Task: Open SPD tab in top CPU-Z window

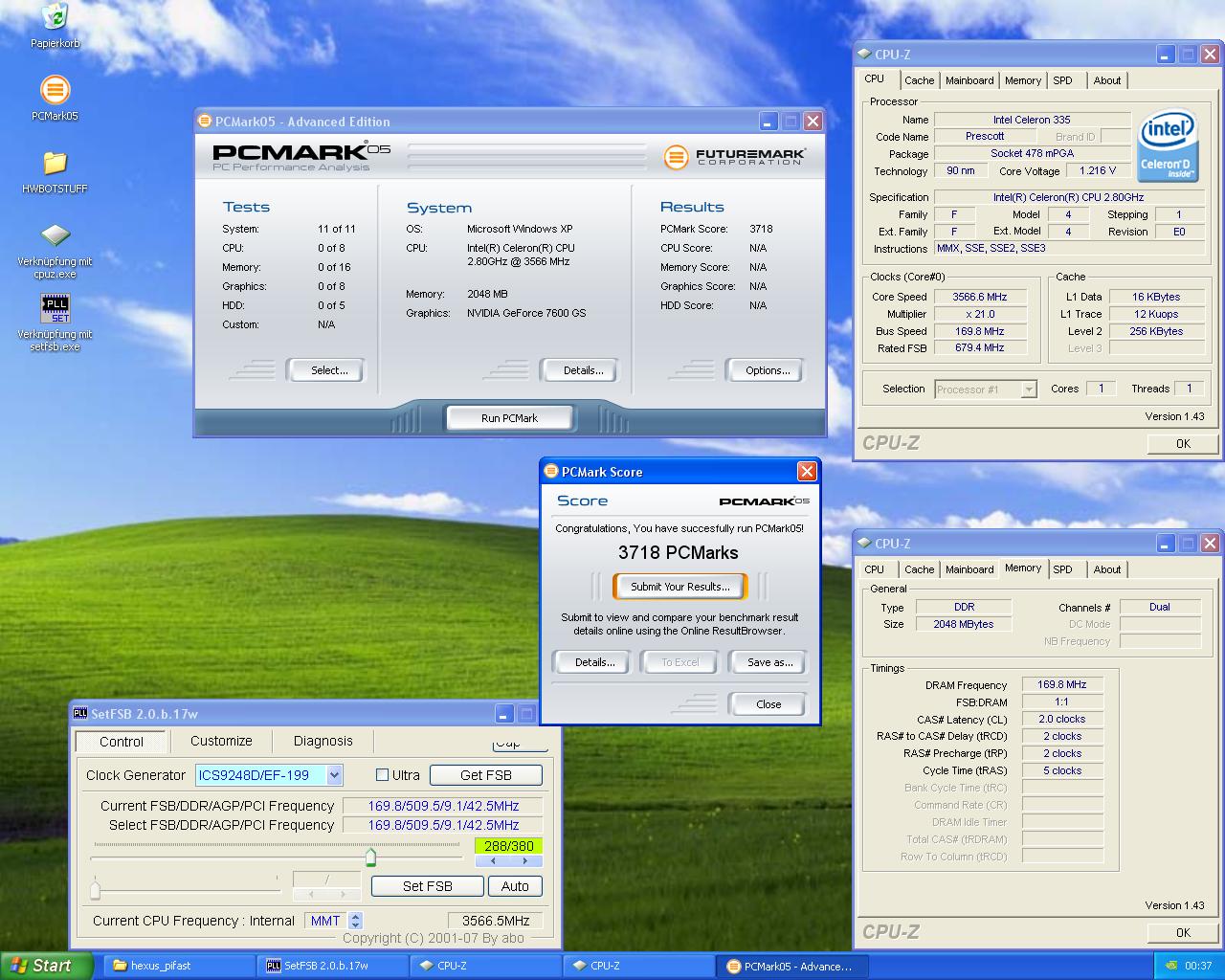Action: click(1062, 80)
